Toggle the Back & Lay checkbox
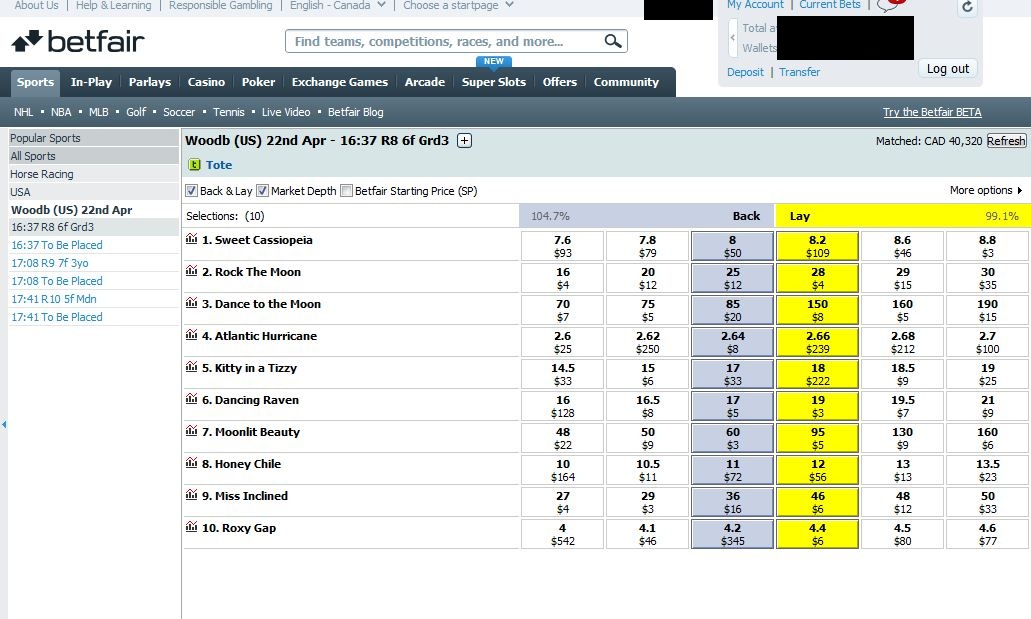The width and height of the screenshot is (1031, 619). click(191, 191)
